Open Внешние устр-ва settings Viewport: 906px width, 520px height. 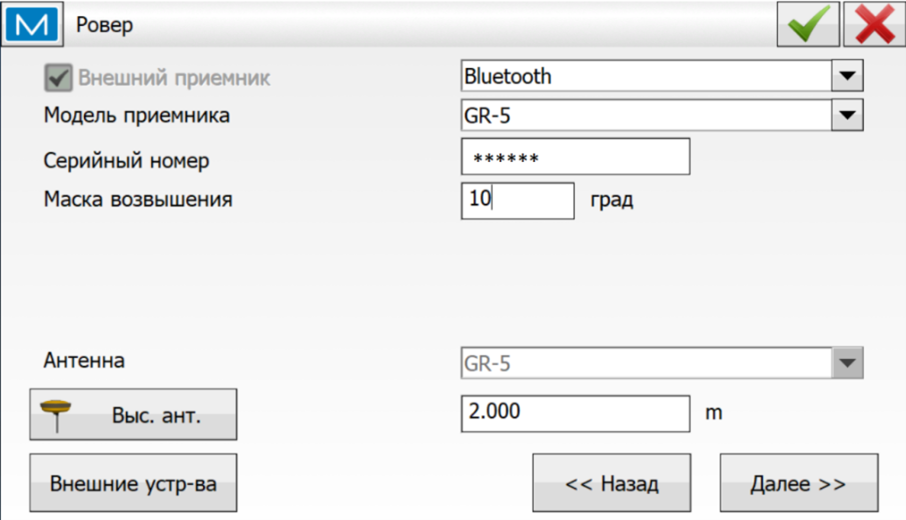(x=133, y=482)
